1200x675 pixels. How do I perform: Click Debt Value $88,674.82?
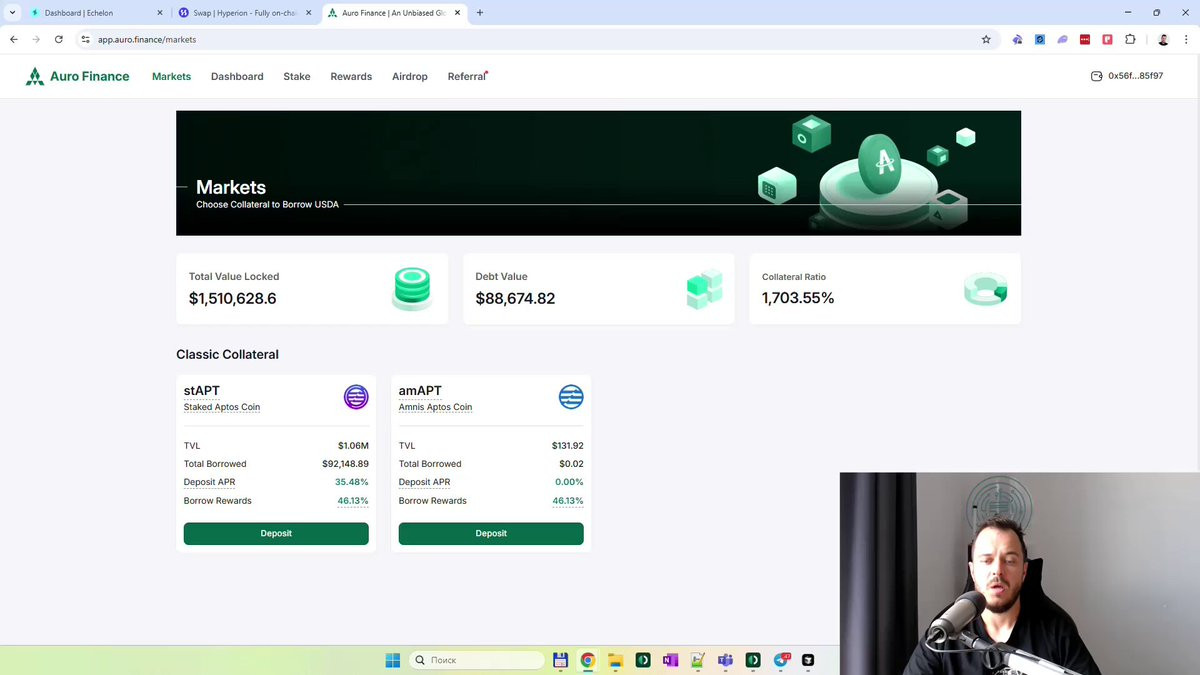[x=515, y=298]
